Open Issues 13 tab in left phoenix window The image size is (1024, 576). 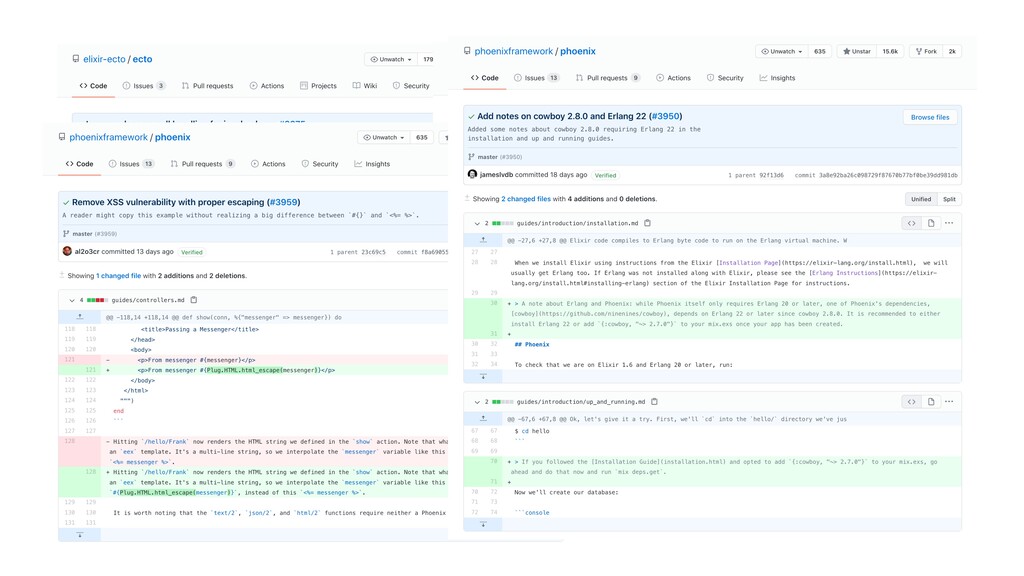[131, 164]
